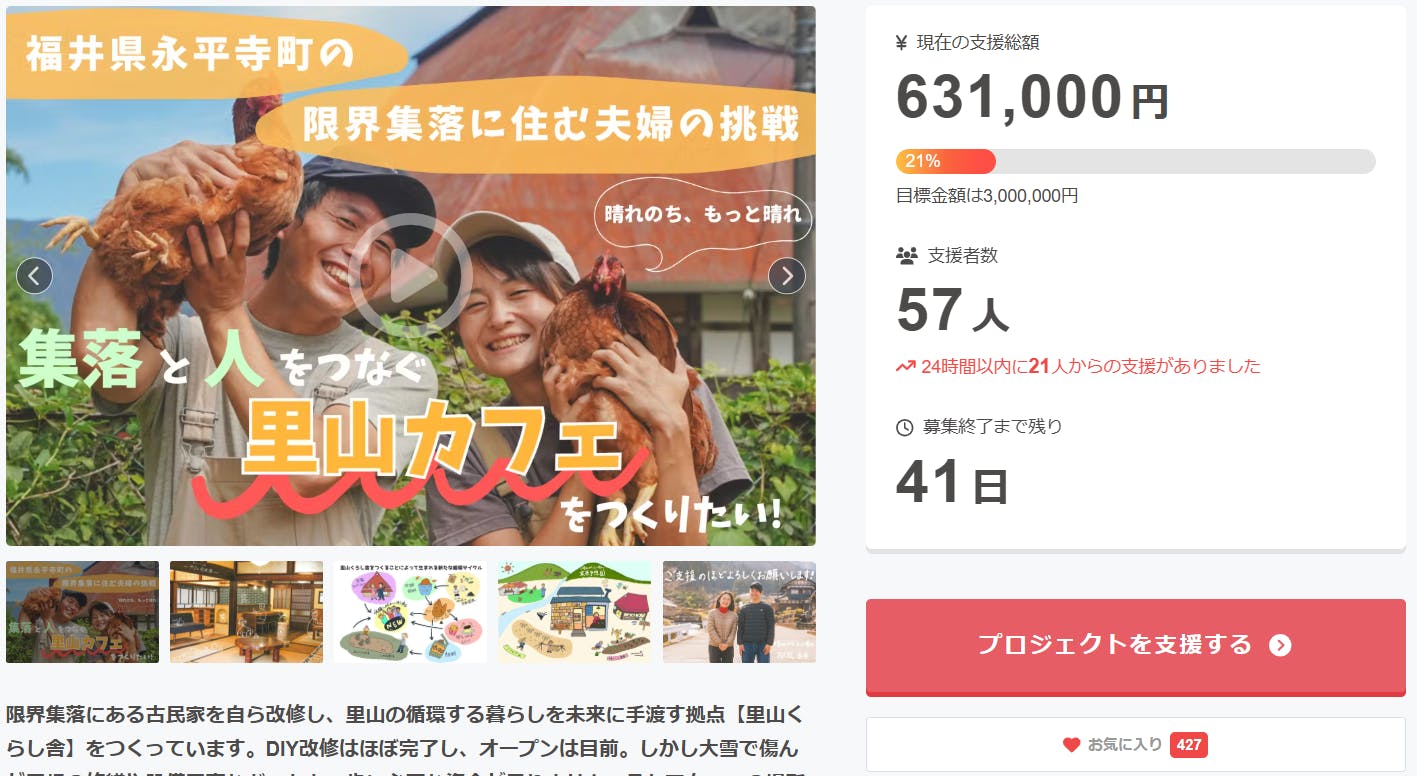Click the 24時間以内に21人 support notice

click(x=1078, y=366)
